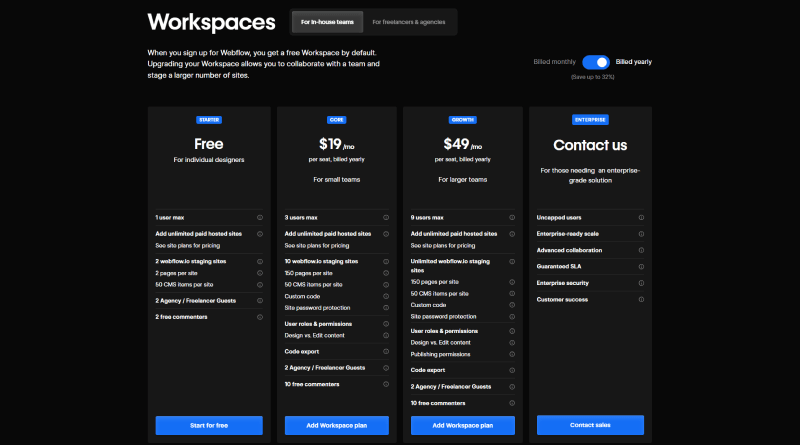Open info icon for Uncapped users
Viewport: 800px width, 445px height.
(641, 217)
